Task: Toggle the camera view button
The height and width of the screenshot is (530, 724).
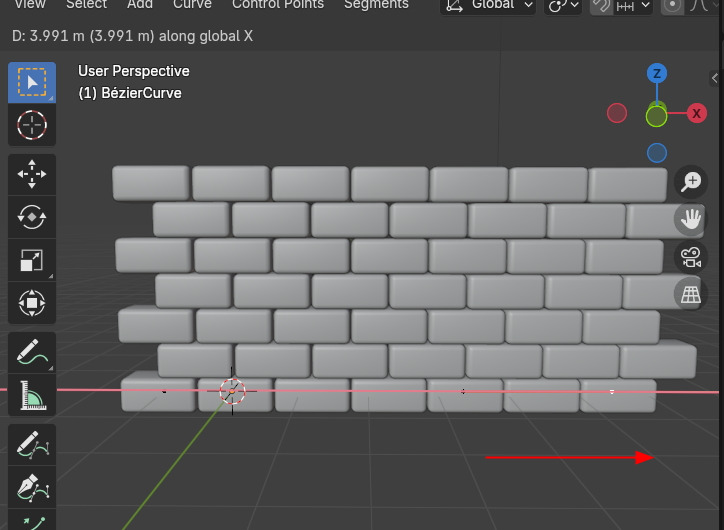Action: click(691, 257)
